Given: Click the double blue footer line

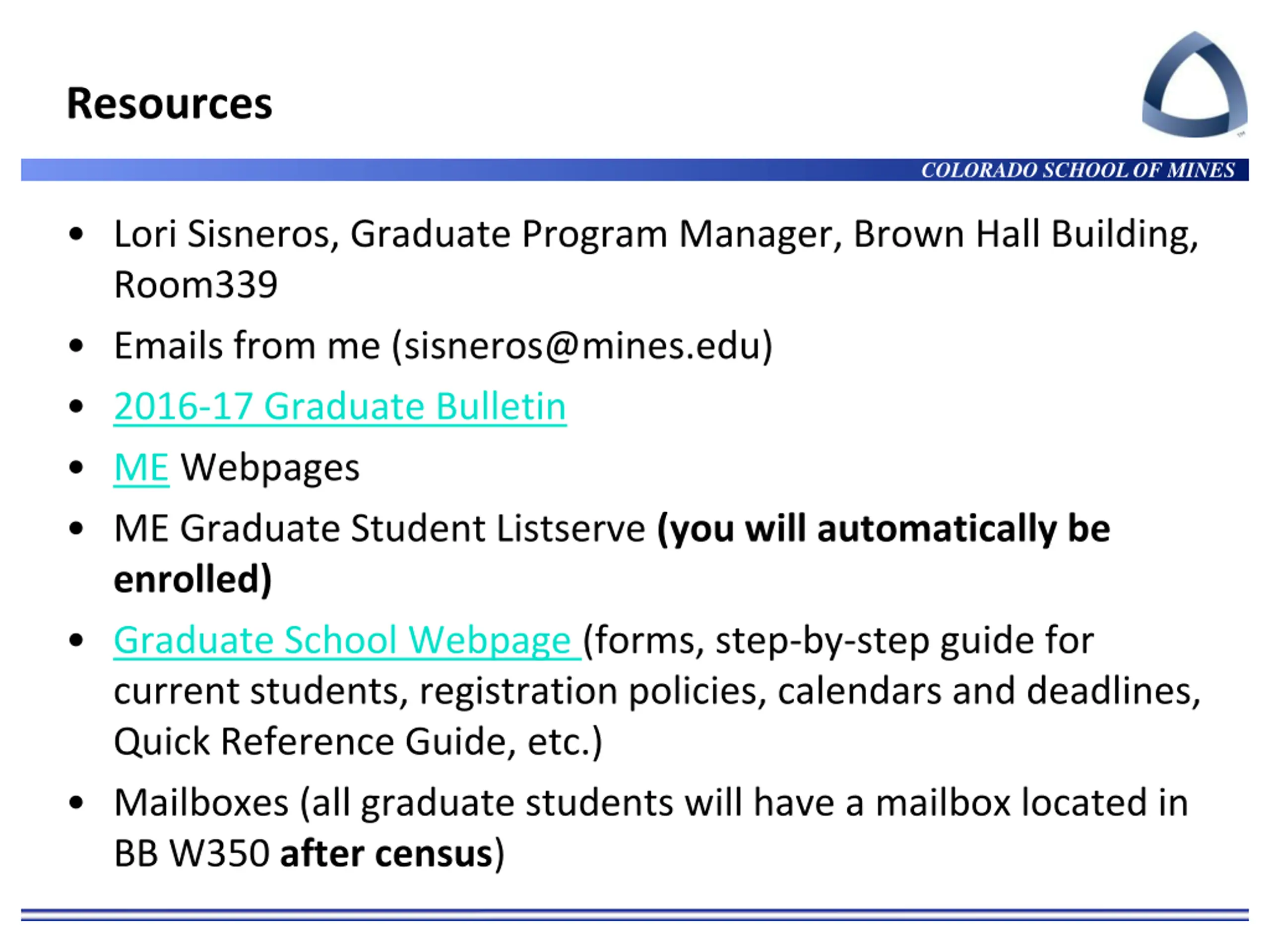Looking at the screenshot, I should [635, 915].
